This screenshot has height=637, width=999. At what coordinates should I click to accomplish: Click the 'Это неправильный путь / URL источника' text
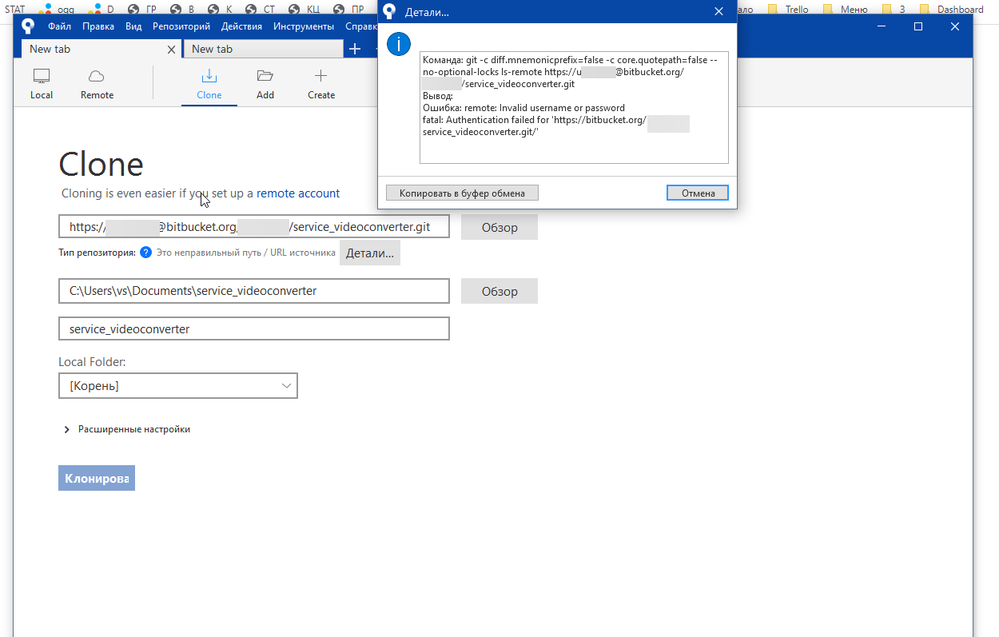[246, 252]
